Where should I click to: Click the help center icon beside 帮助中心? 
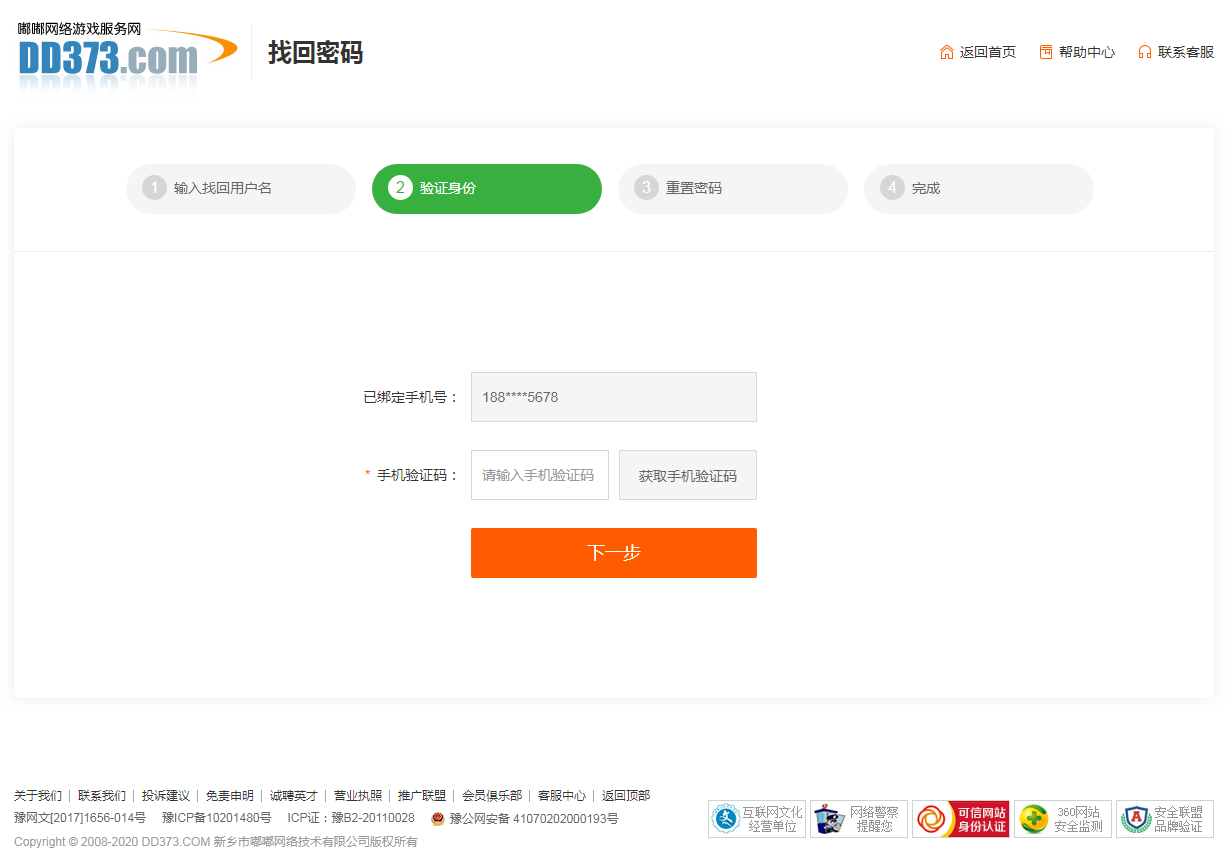coord(1046,52)
